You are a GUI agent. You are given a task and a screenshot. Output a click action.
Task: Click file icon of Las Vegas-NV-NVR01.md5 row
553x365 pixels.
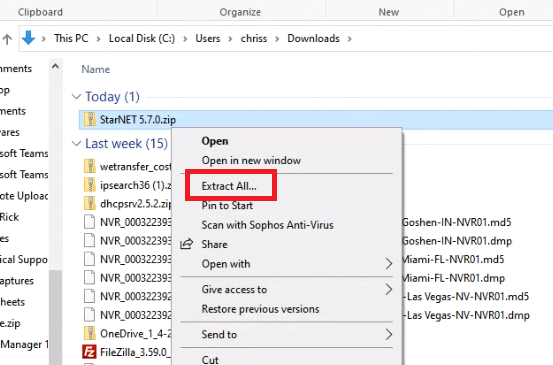coord(90,296)
